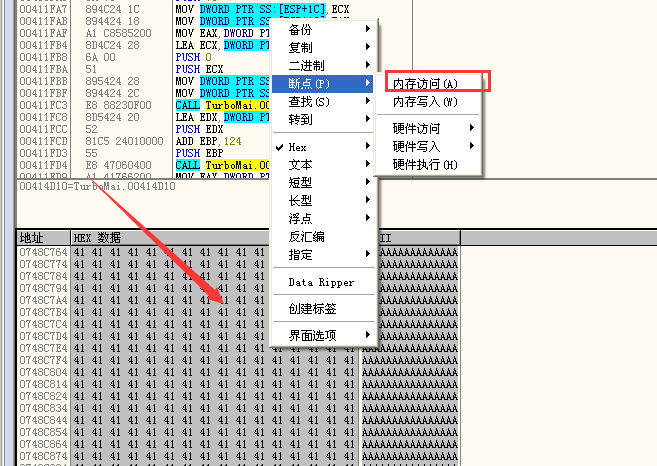
Task: Choose 内存写入(W) in breakpoint submenu
Action: tap(425, 102)
